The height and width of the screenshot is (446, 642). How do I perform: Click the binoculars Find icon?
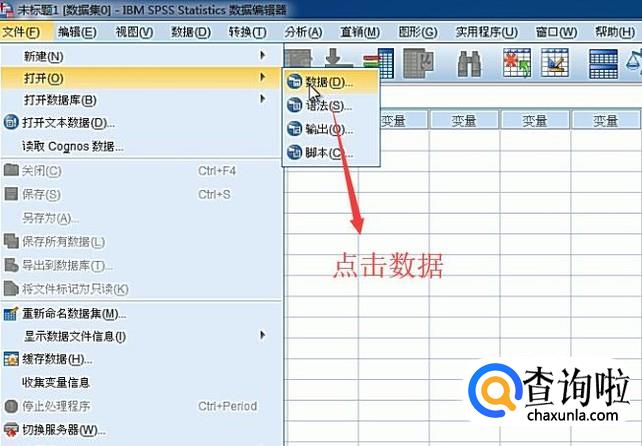(x=469, y=64)
